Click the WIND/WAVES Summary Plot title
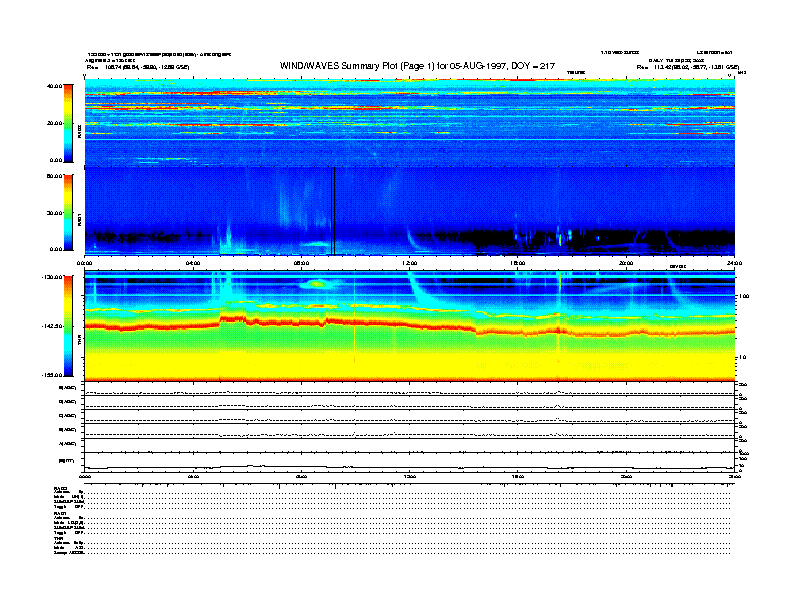Image resolution: width=792 pixels, height=612 pixels. point(417,66)
